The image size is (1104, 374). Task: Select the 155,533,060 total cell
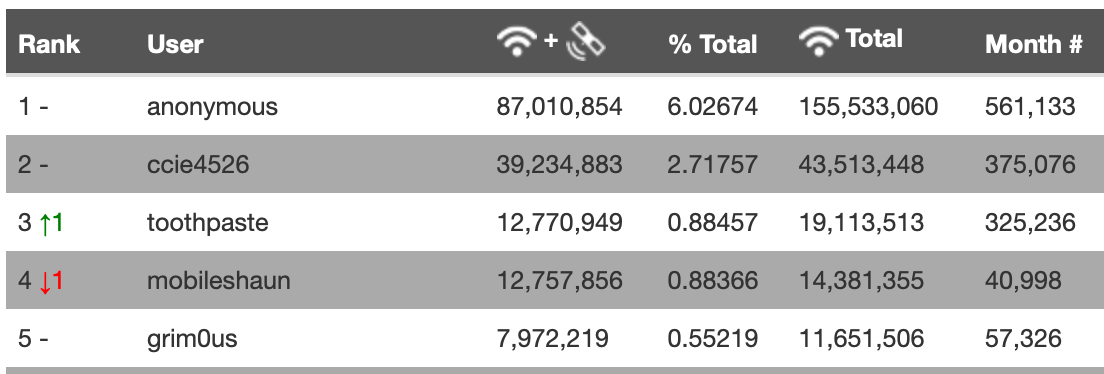click(868, 107)
